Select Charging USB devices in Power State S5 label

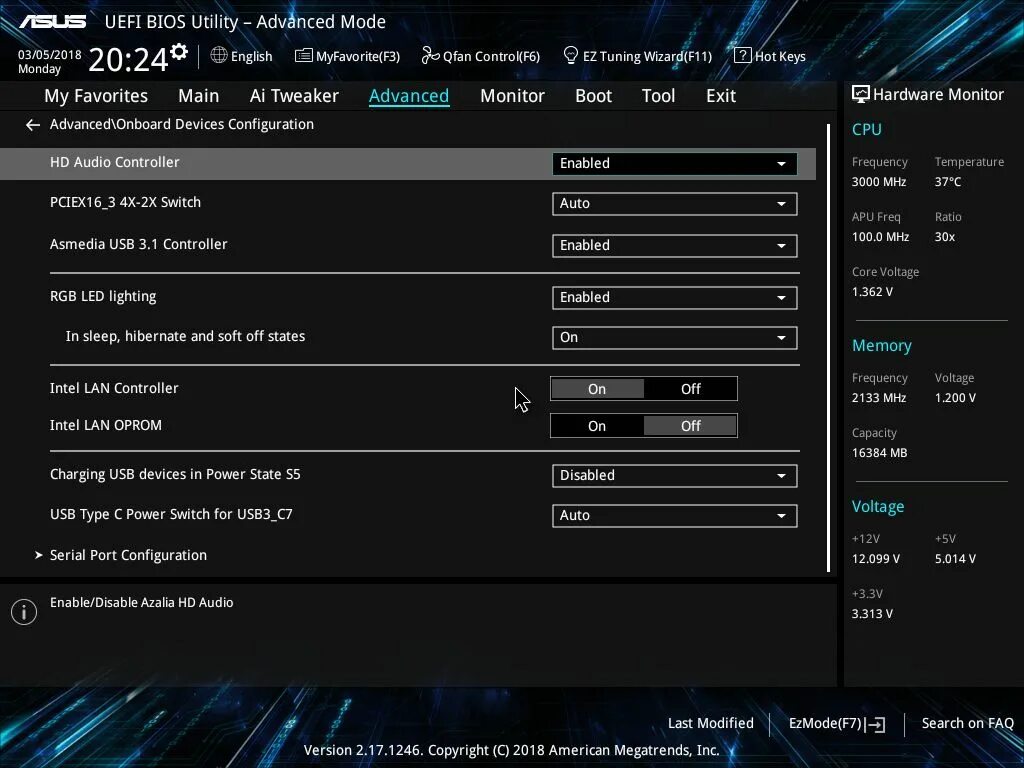175,475
